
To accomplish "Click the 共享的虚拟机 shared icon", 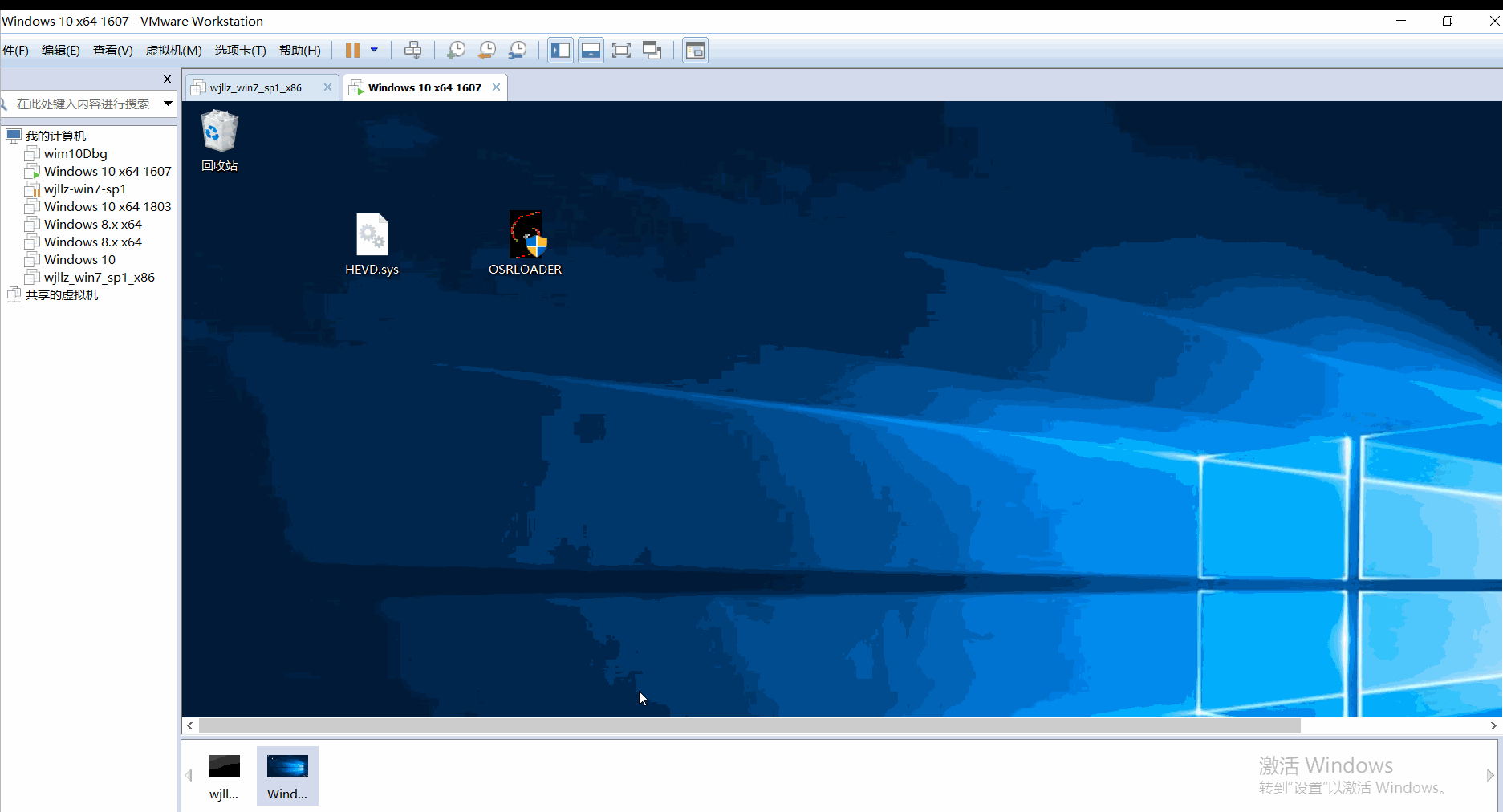I will pyautogui.click(x=14, y=294).
